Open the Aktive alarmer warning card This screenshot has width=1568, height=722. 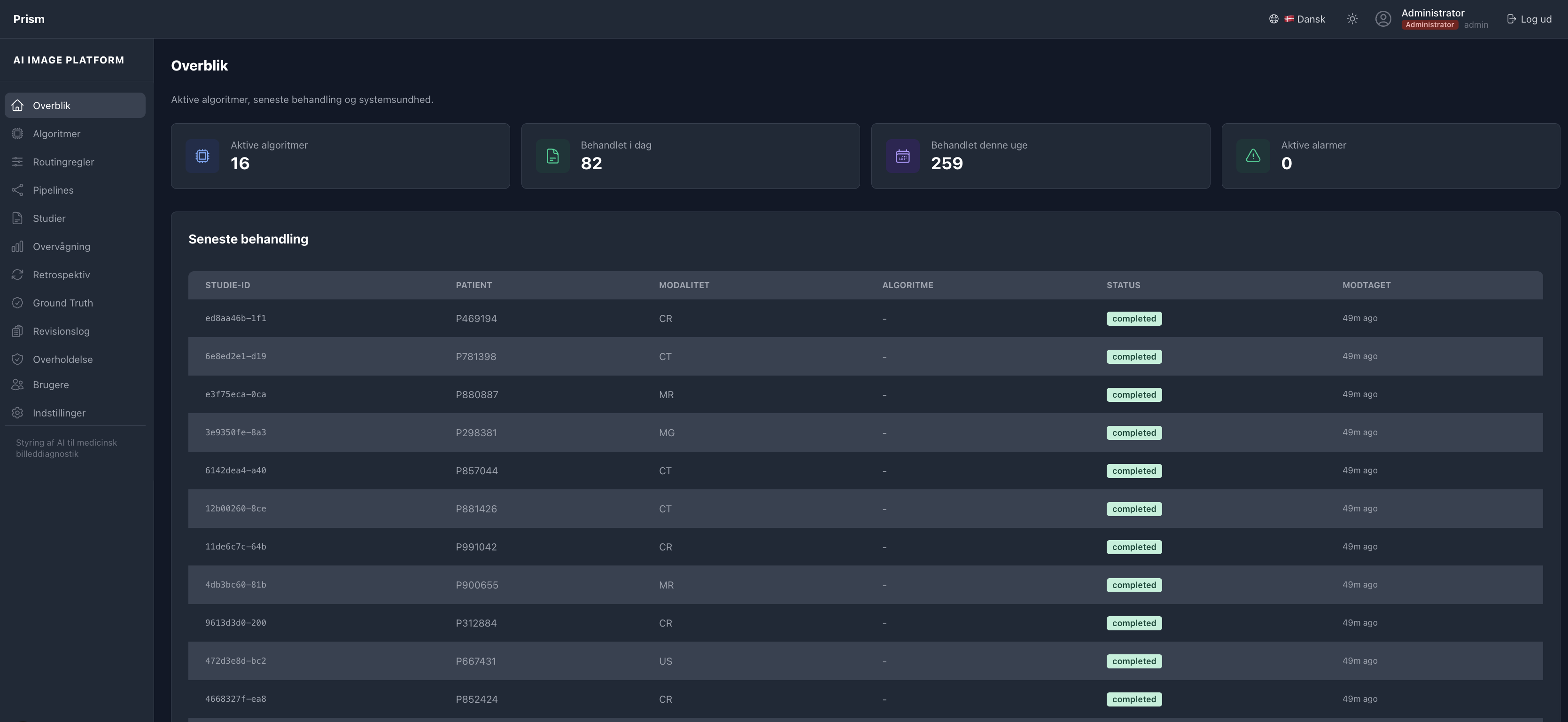(x=1390, y=156)
